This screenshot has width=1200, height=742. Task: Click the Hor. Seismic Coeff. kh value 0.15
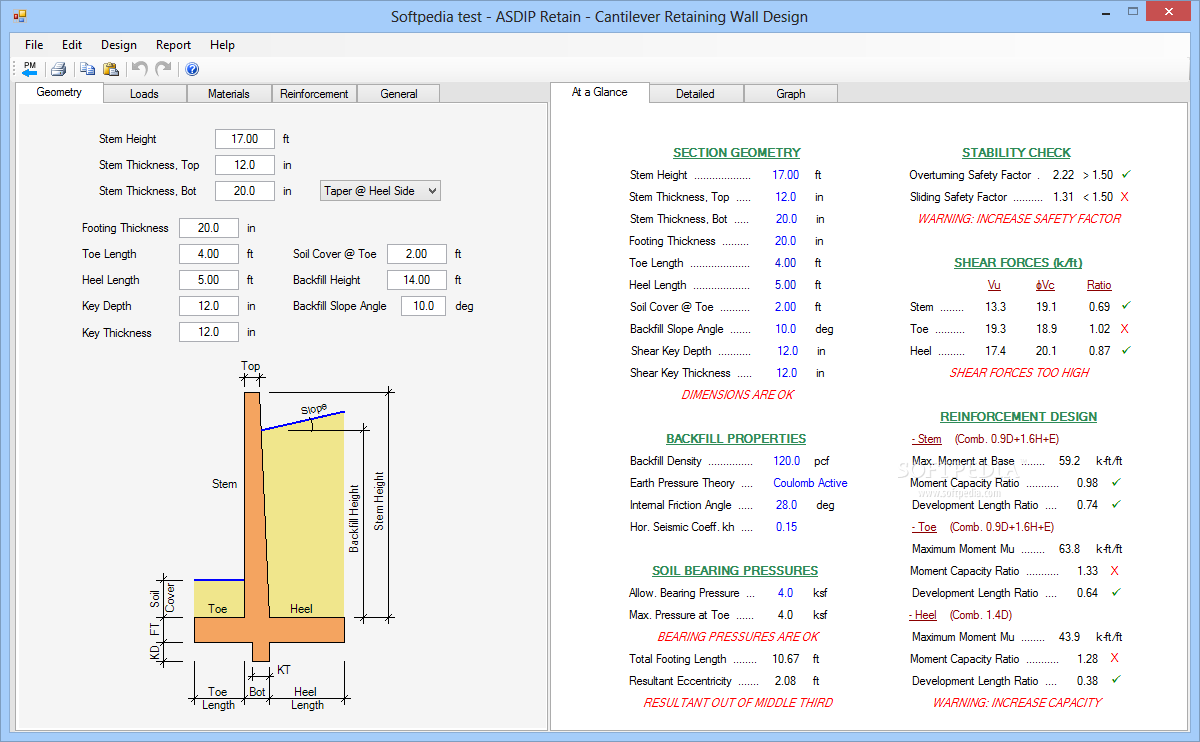tap(787, 527)
